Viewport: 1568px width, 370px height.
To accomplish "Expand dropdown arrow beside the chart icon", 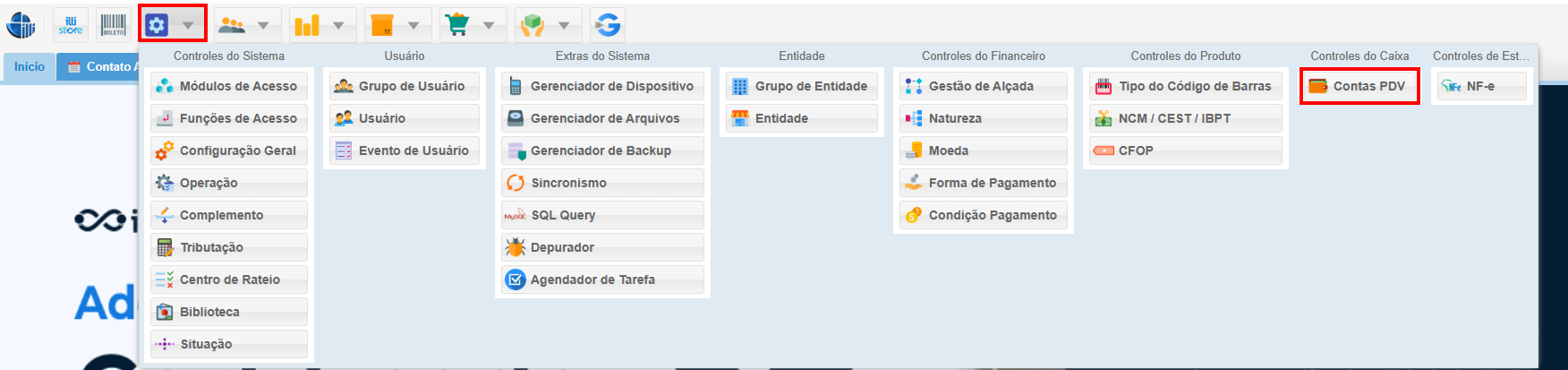I will tap(338, 25).
